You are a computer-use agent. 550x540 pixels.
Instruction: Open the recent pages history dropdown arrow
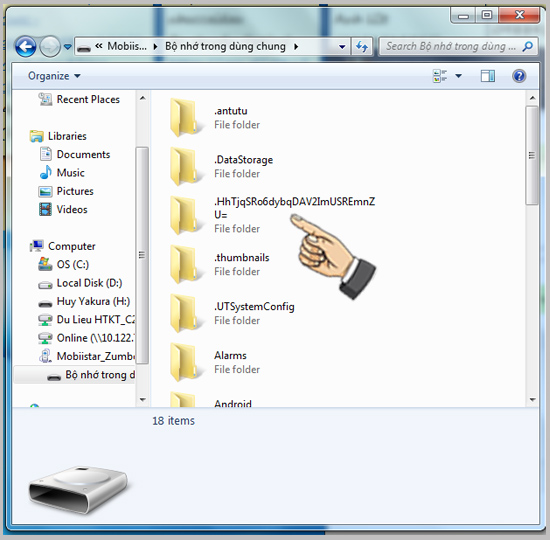point(68,47)
